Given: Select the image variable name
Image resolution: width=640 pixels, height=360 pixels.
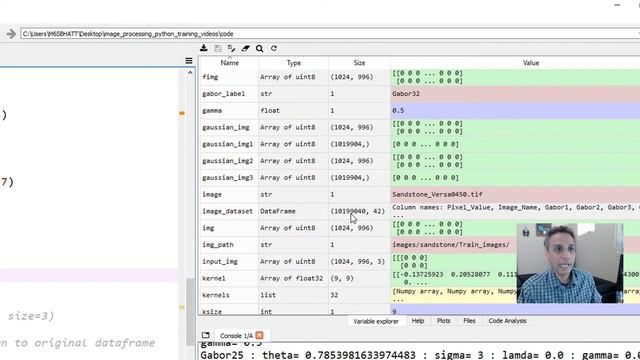Looking at the screenshot, I should pyautogui.click(x=212, y=194).
